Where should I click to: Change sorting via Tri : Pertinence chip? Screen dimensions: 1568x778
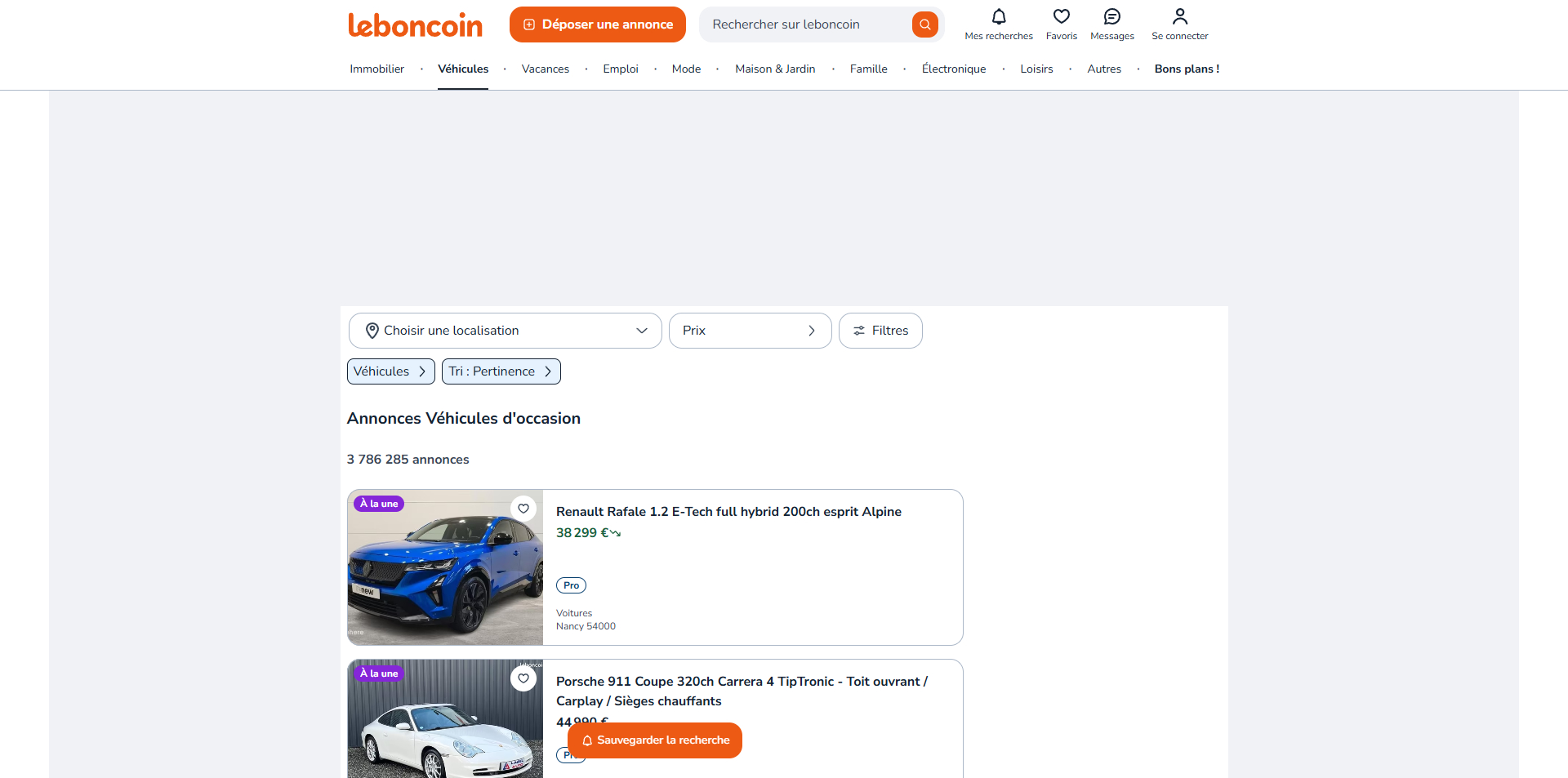501,371
